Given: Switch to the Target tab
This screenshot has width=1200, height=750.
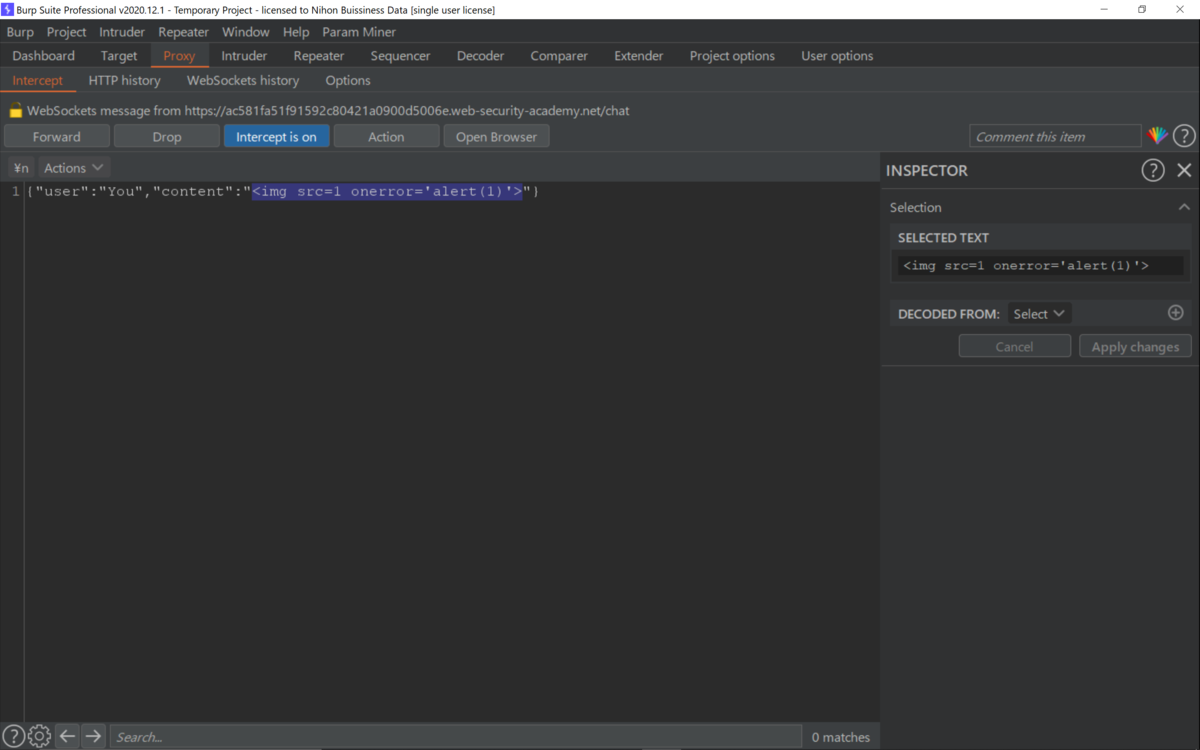Looking at the screenshot, I should (x=119, y=56).
